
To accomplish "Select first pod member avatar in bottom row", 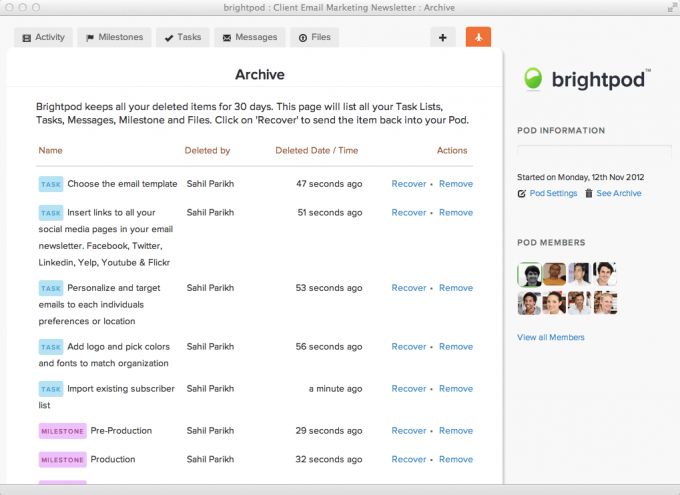I will (x=529, y=303).
